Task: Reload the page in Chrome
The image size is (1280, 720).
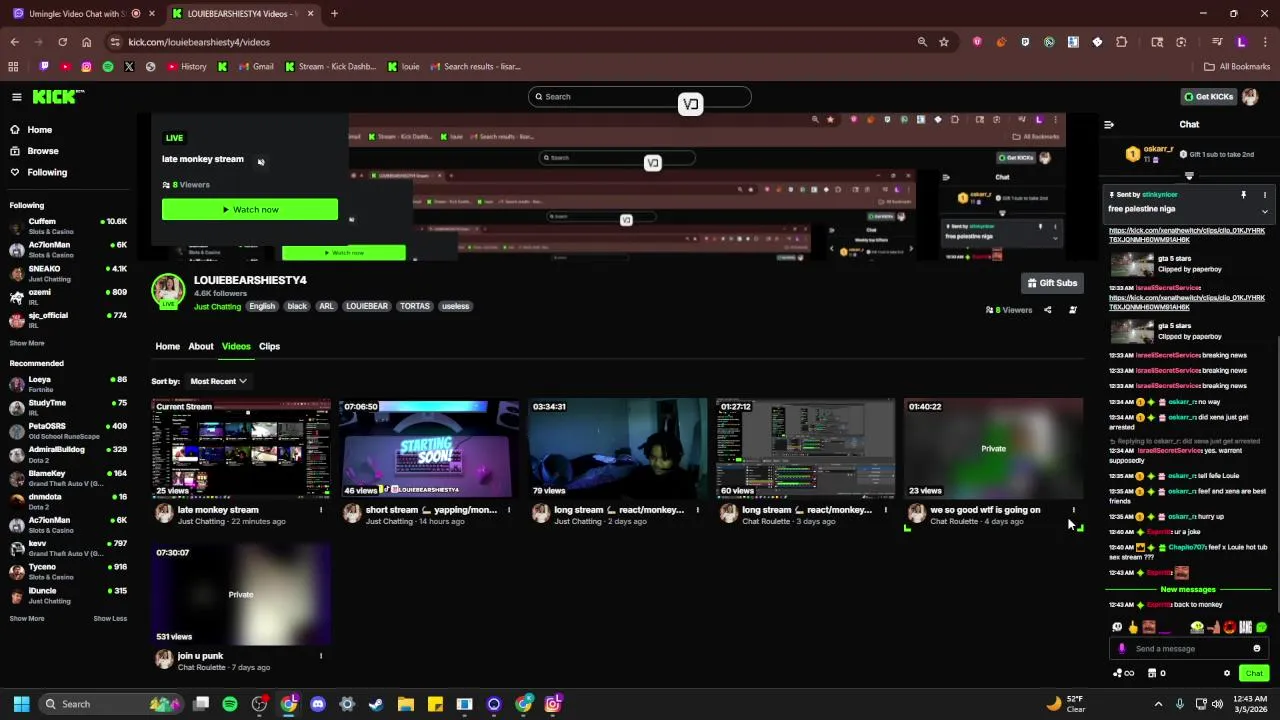Action: pos(62,42)
